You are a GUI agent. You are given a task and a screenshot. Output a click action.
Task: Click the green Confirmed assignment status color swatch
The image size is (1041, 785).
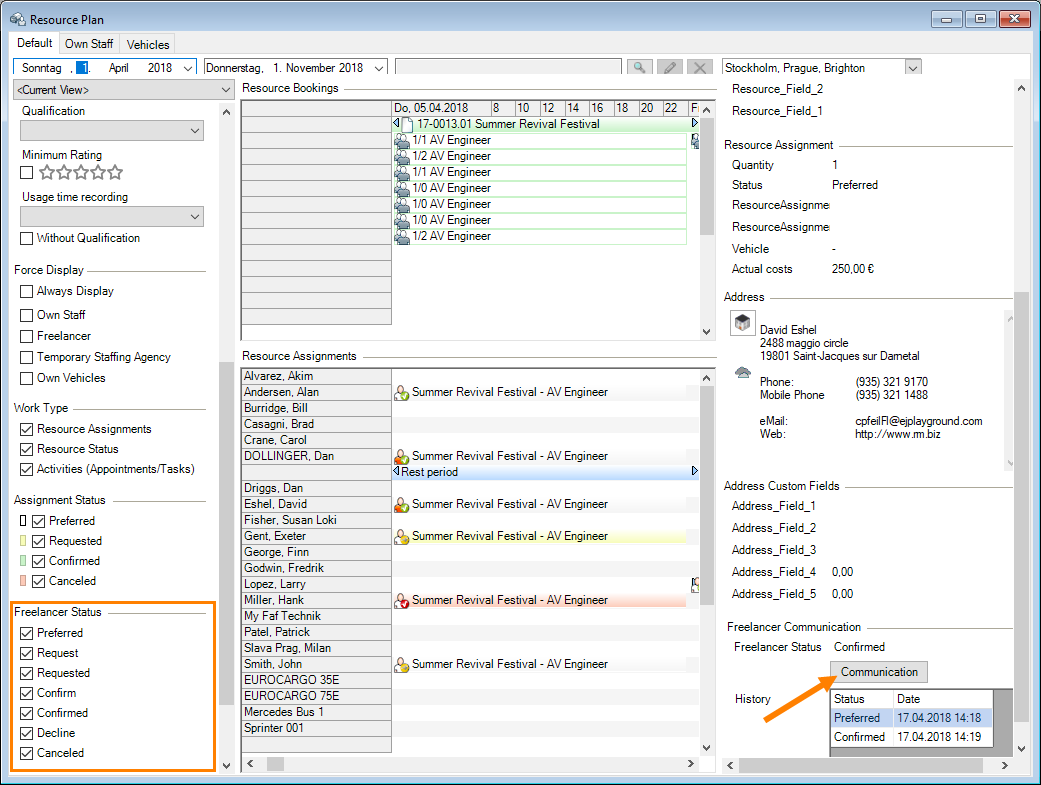coord(23,561)
